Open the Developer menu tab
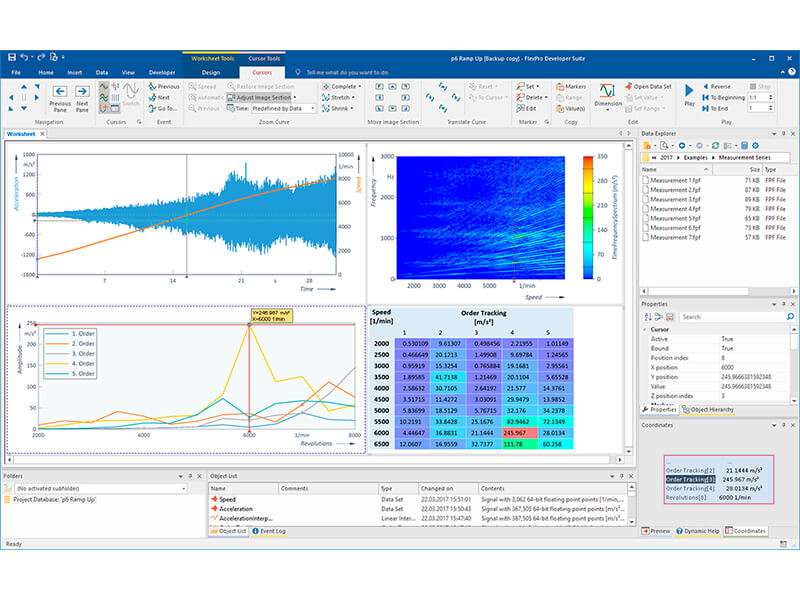The image size is (800, 600). 162,72
